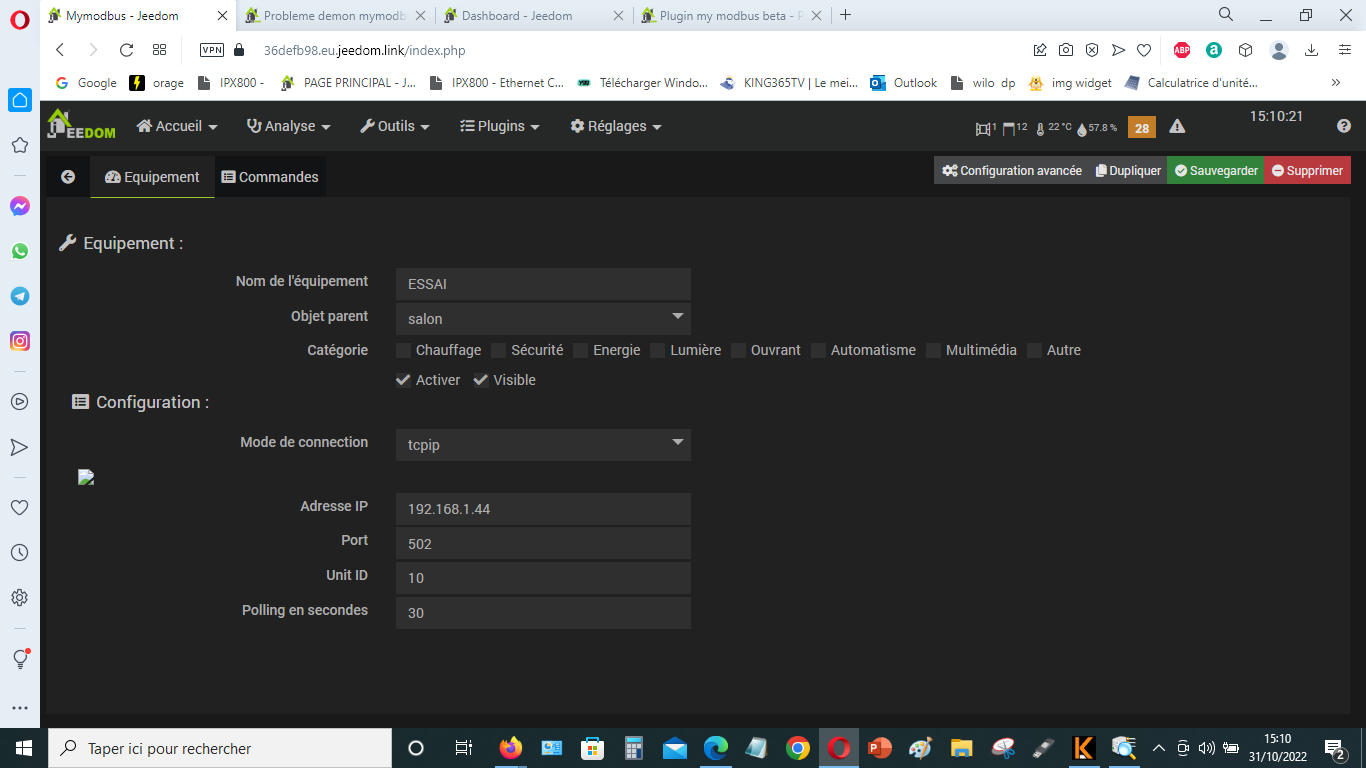Open Firefox from the Windows taskbar
The image size is (1366, 768).
tap(511, 748)
